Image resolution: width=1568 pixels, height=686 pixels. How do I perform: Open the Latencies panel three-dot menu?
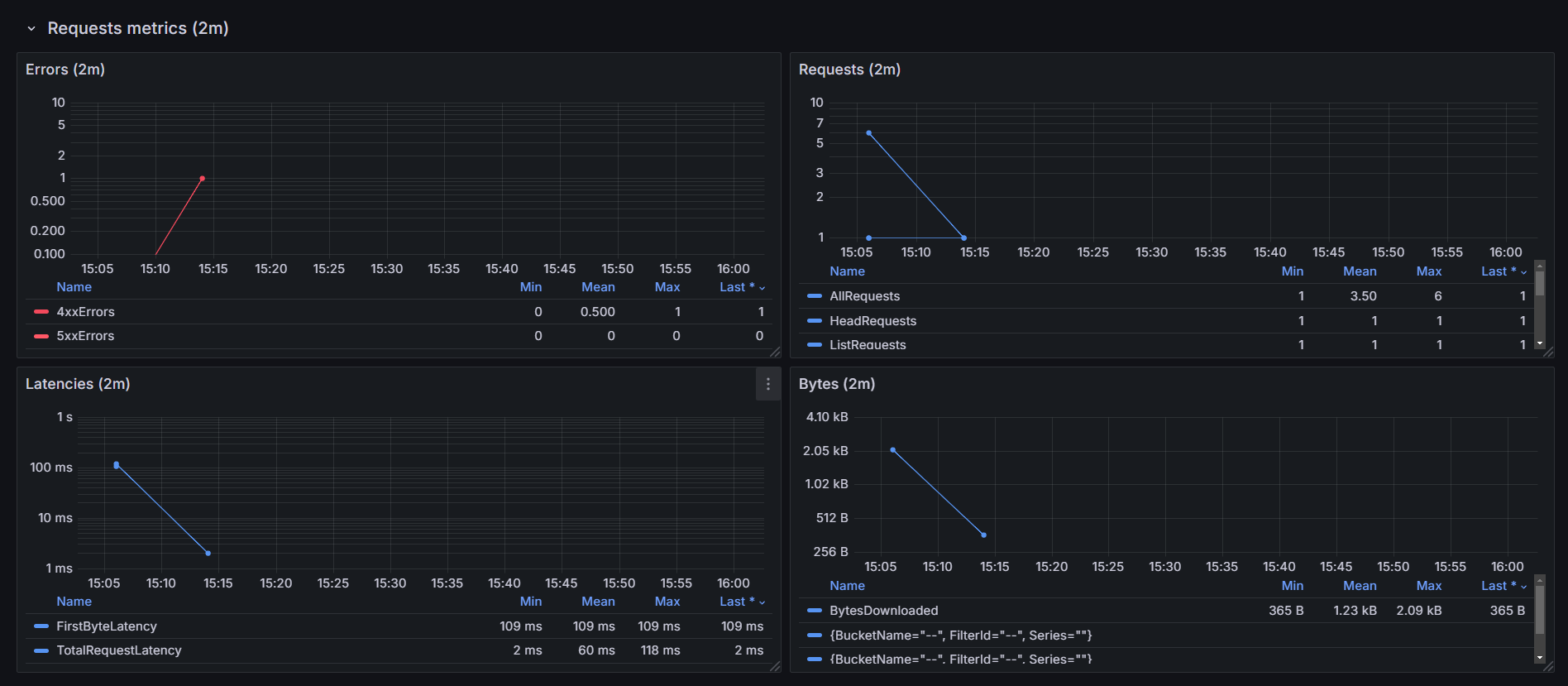pyautogui.click(x=767, y=384)
